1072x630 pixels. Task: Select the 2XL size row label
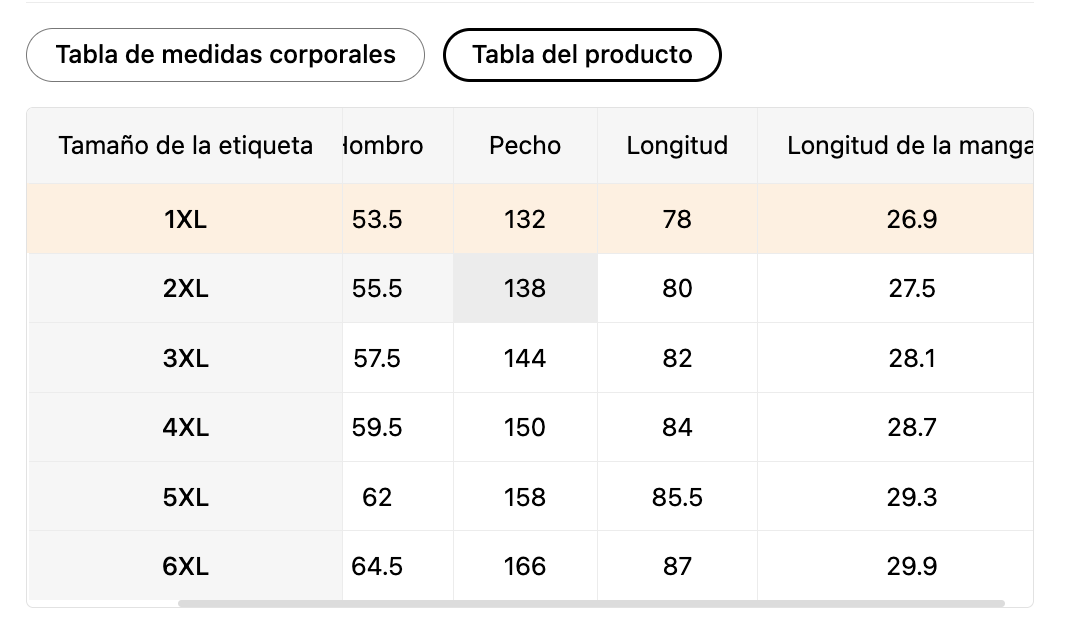(x=185, y=289)
